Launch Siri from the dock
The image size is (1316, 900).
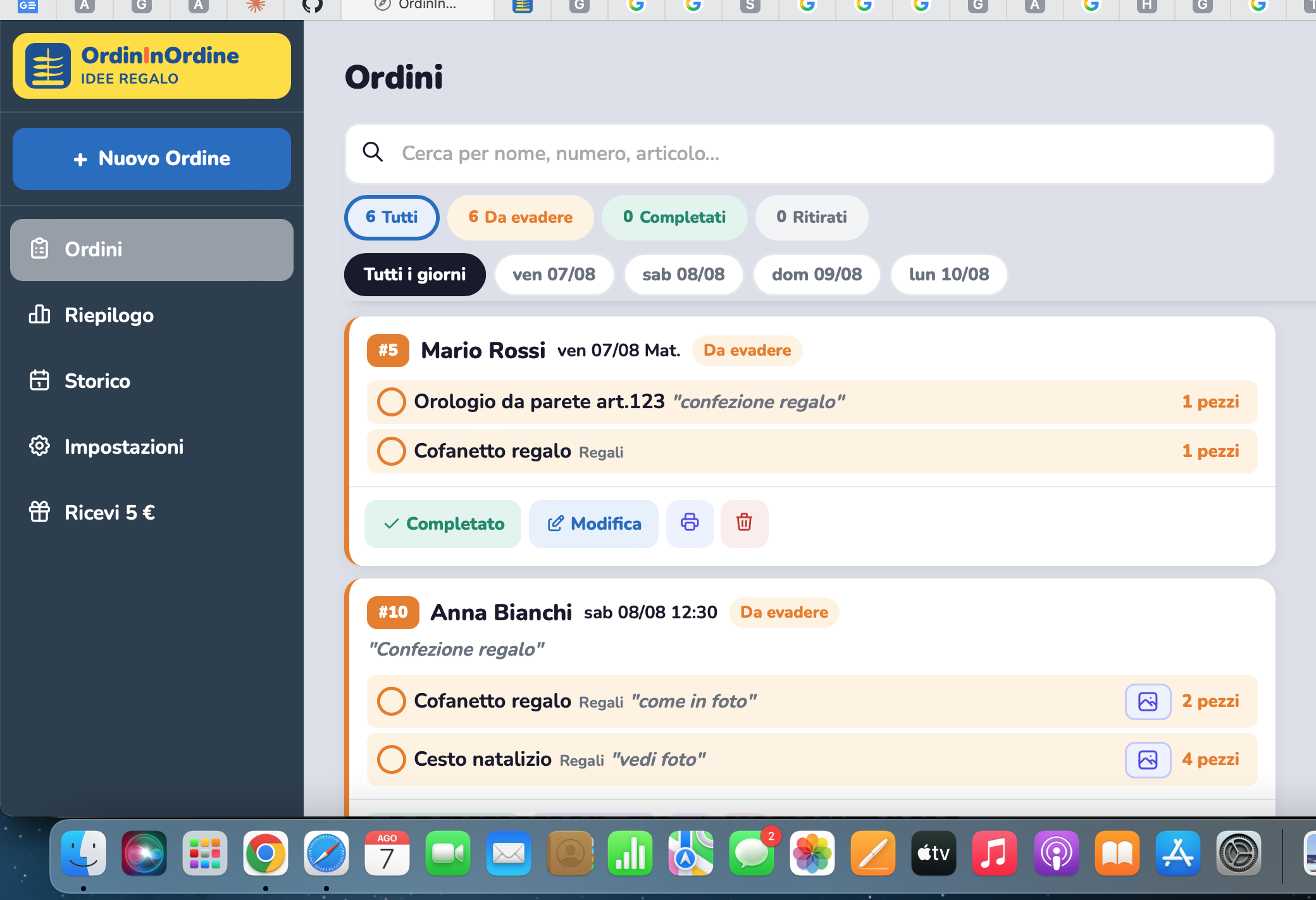coord(144,853)
